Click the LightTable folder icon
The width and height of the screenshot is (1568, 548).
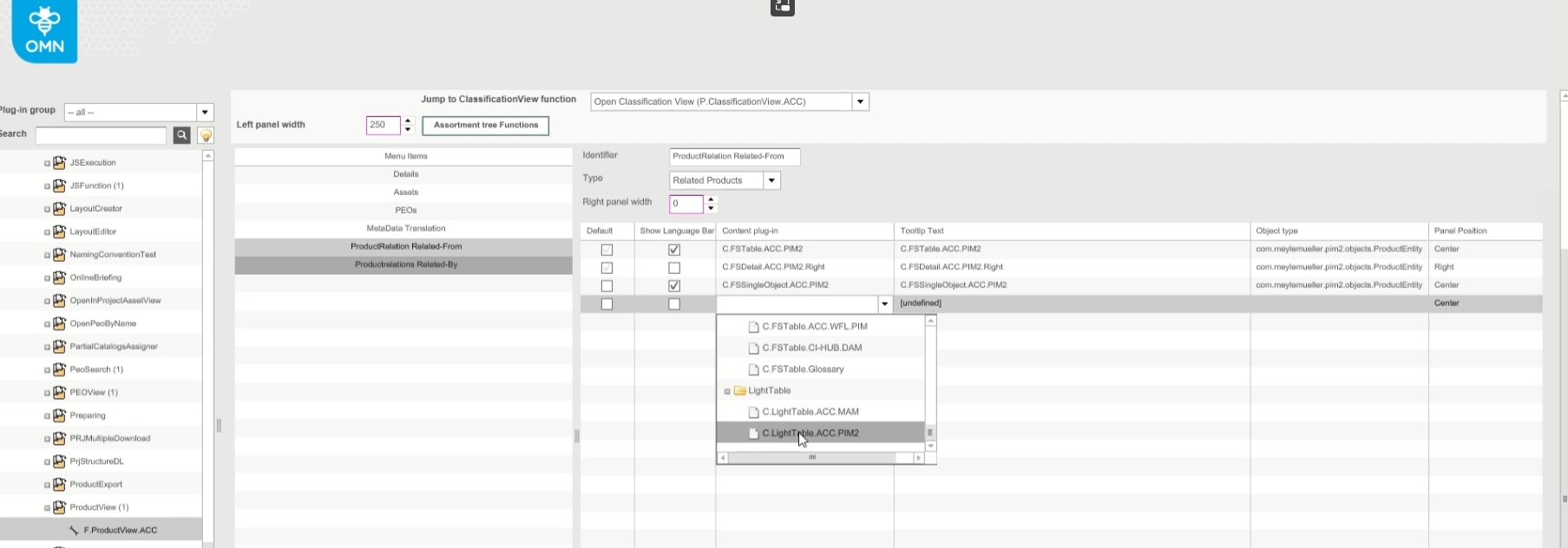click(740, 391)
